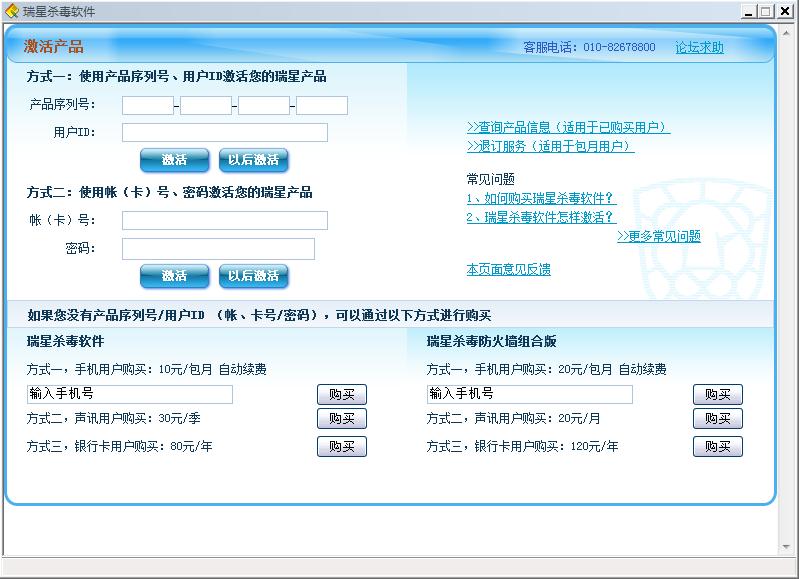
Task: Click 购买 for 20元/包月 mobile plan
Action: [717, 394]
